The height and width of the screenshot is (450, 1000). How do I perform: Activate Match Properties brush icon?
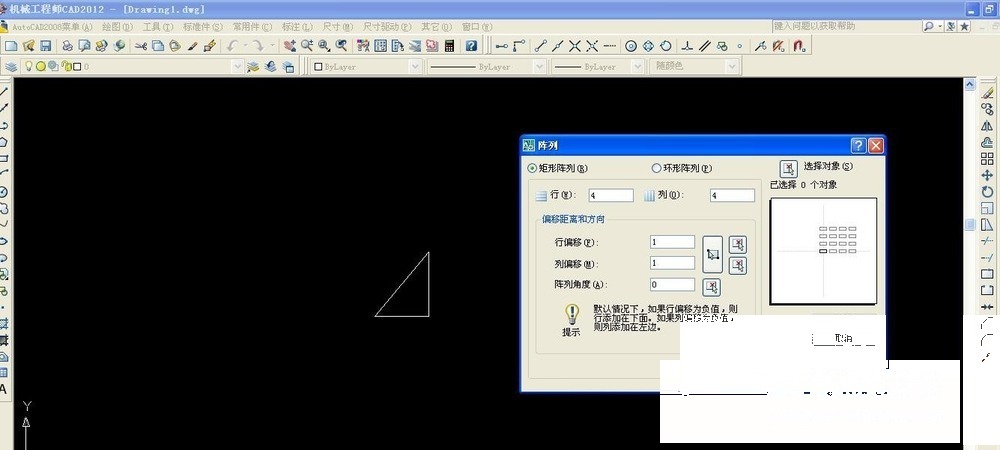click(x=193, y=46)
